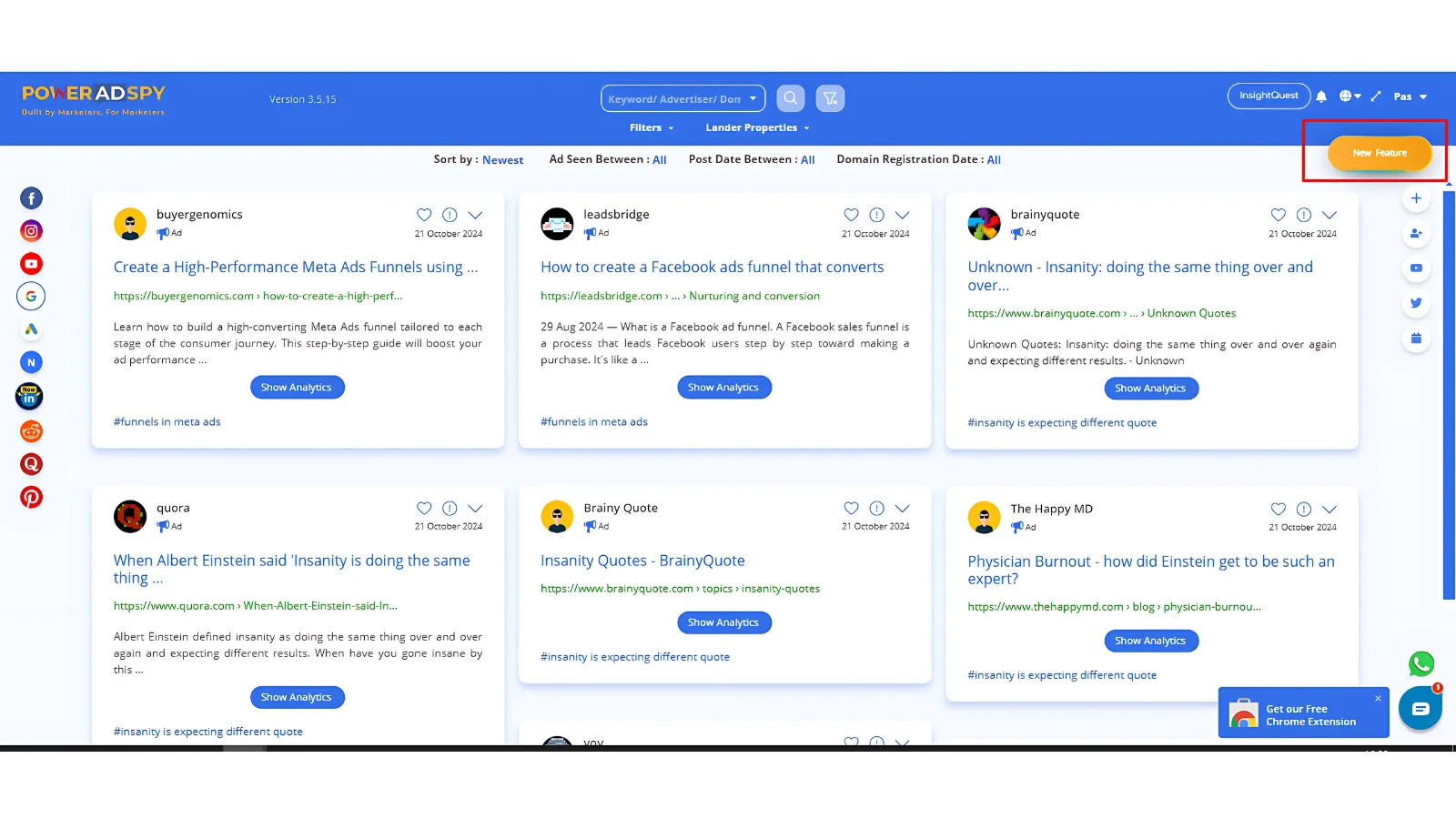This screenshot has width=1456, height=819.
Task: Select the Native ads 'N' icon
Action: pyautogui.click(x=31, y=362)
